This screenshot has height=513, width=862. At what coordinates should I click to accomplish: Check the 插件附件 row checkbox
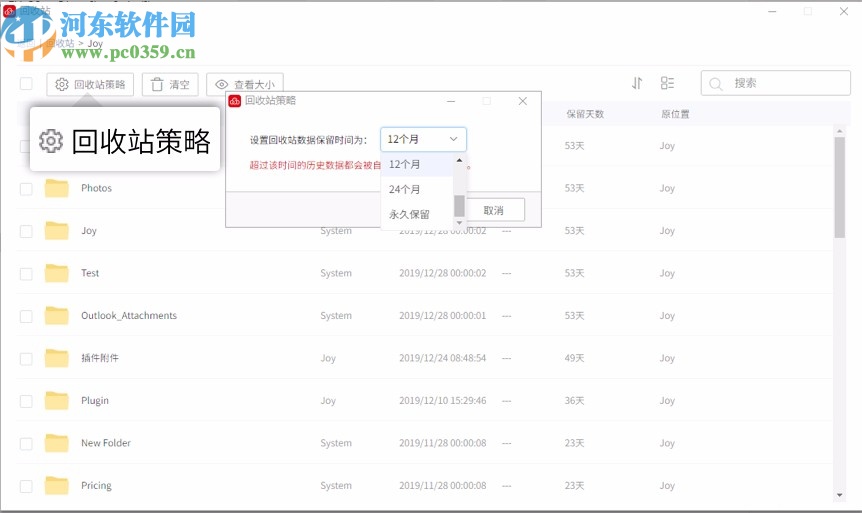26,358
